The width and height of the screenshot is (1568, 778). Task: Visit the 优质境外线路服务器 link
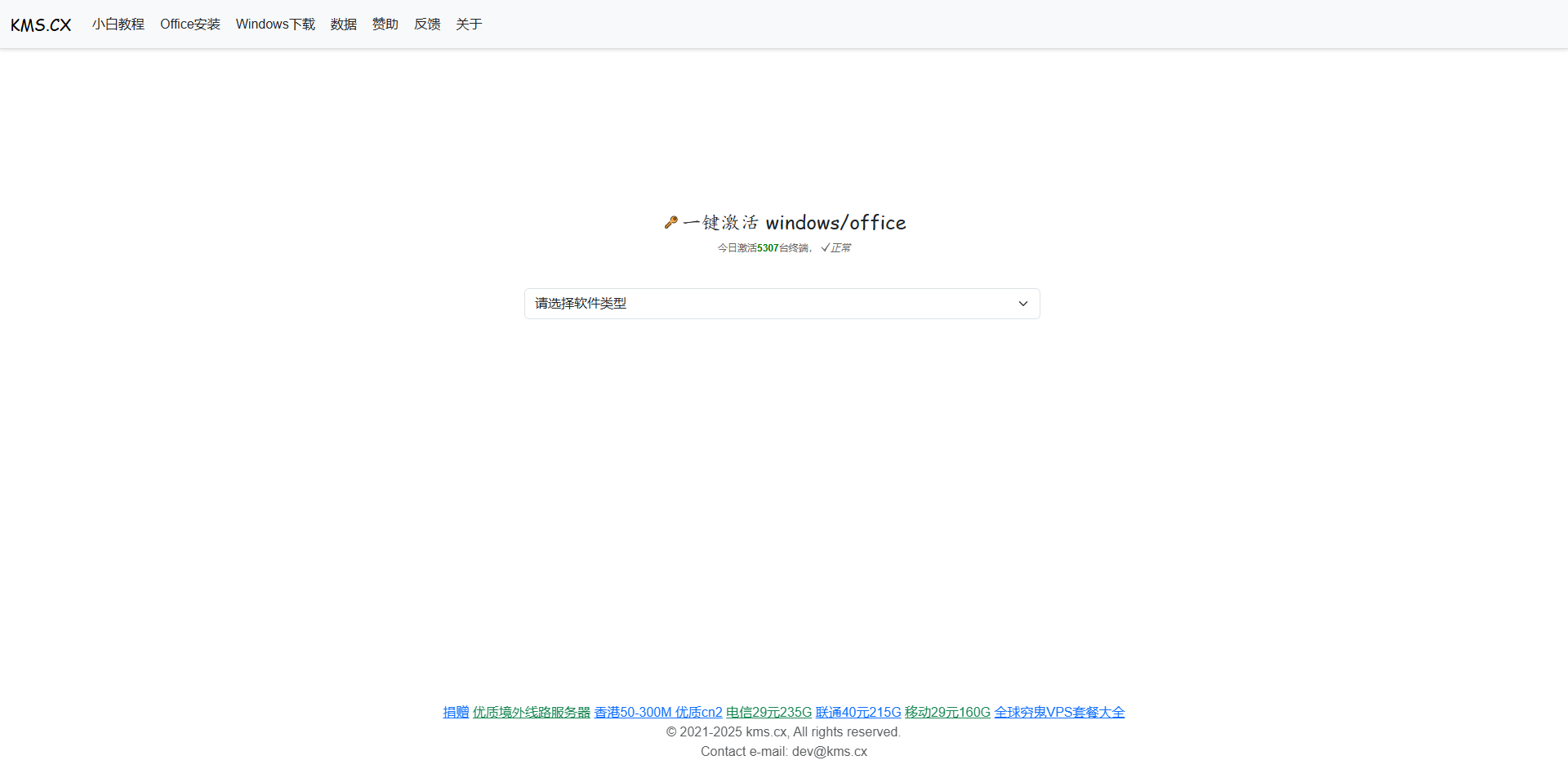pyautogui.click(x=532, y=712)
